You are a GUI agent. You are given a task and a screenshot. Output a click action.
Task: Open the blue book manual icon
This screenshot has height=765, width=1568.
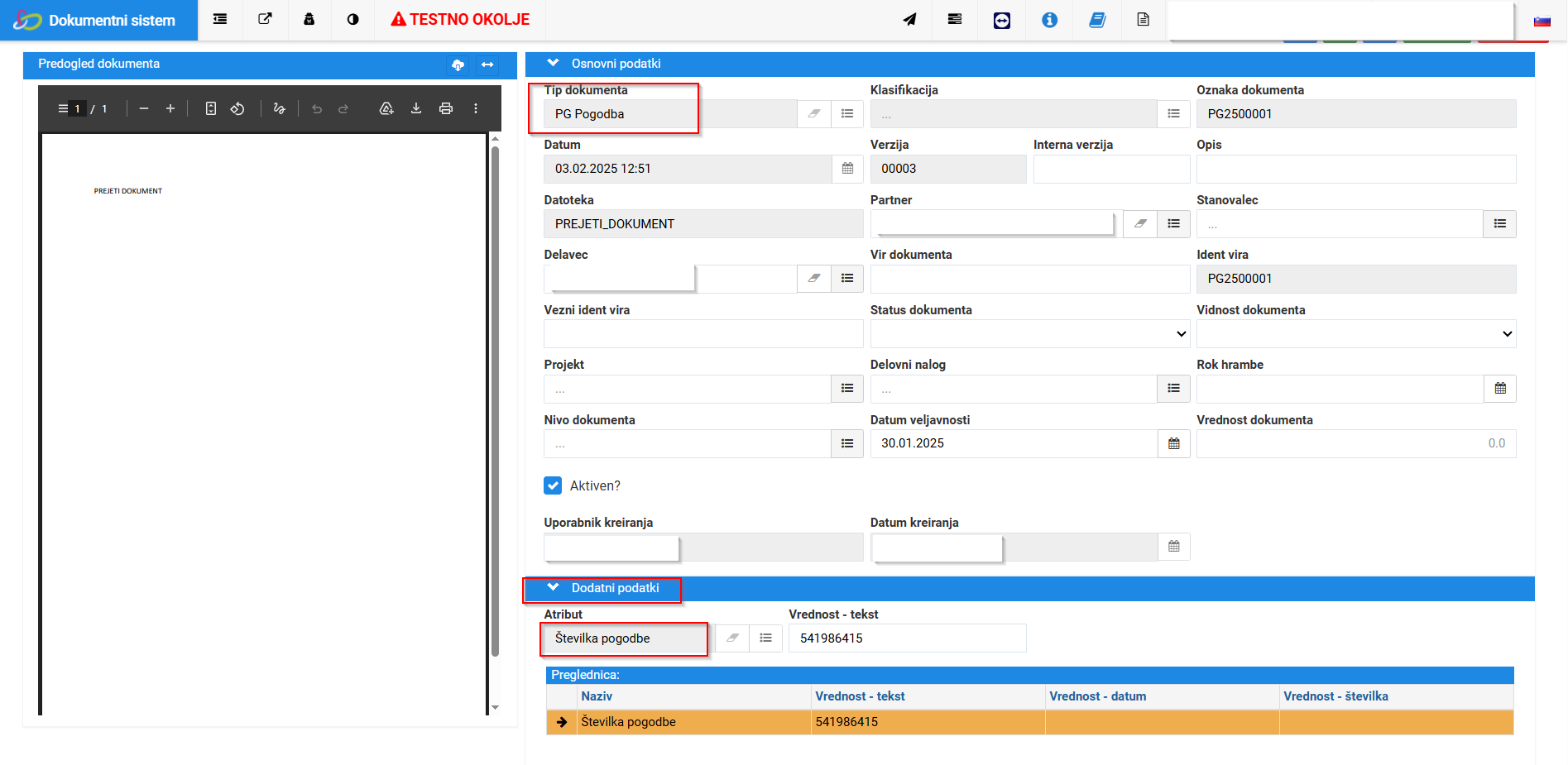tap(1097, 20)
